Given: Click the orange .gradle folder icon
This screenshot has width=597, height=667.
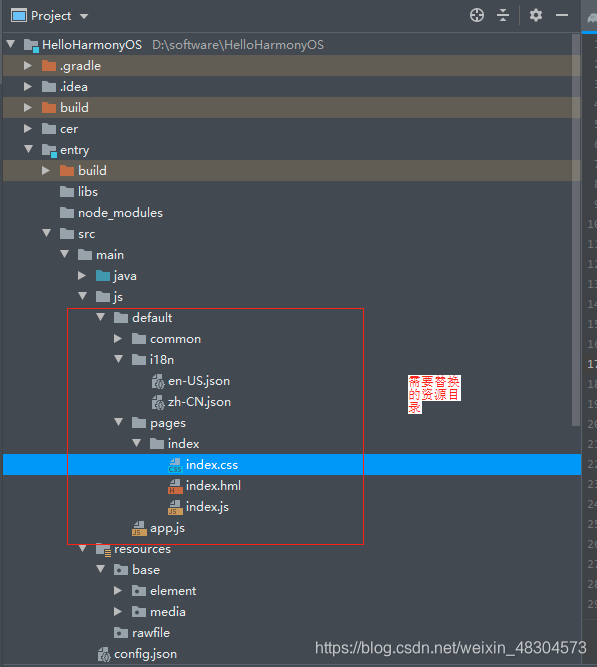Looking at the screenshot, I should click(49, 66).
